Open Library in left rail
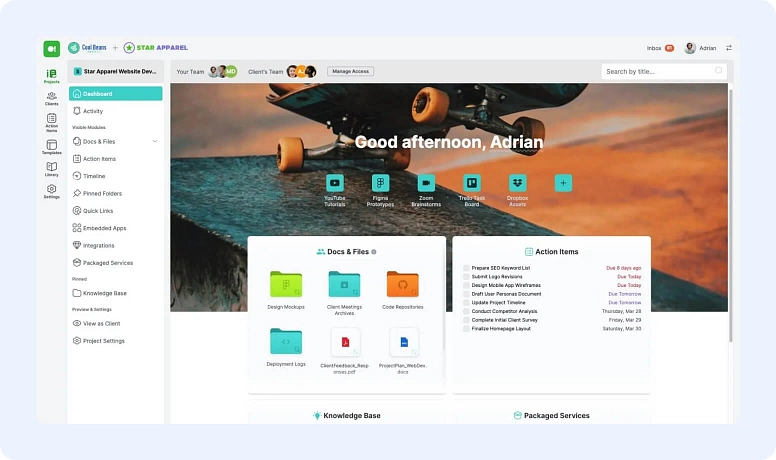The image size is (776, 460). point(51,168)
